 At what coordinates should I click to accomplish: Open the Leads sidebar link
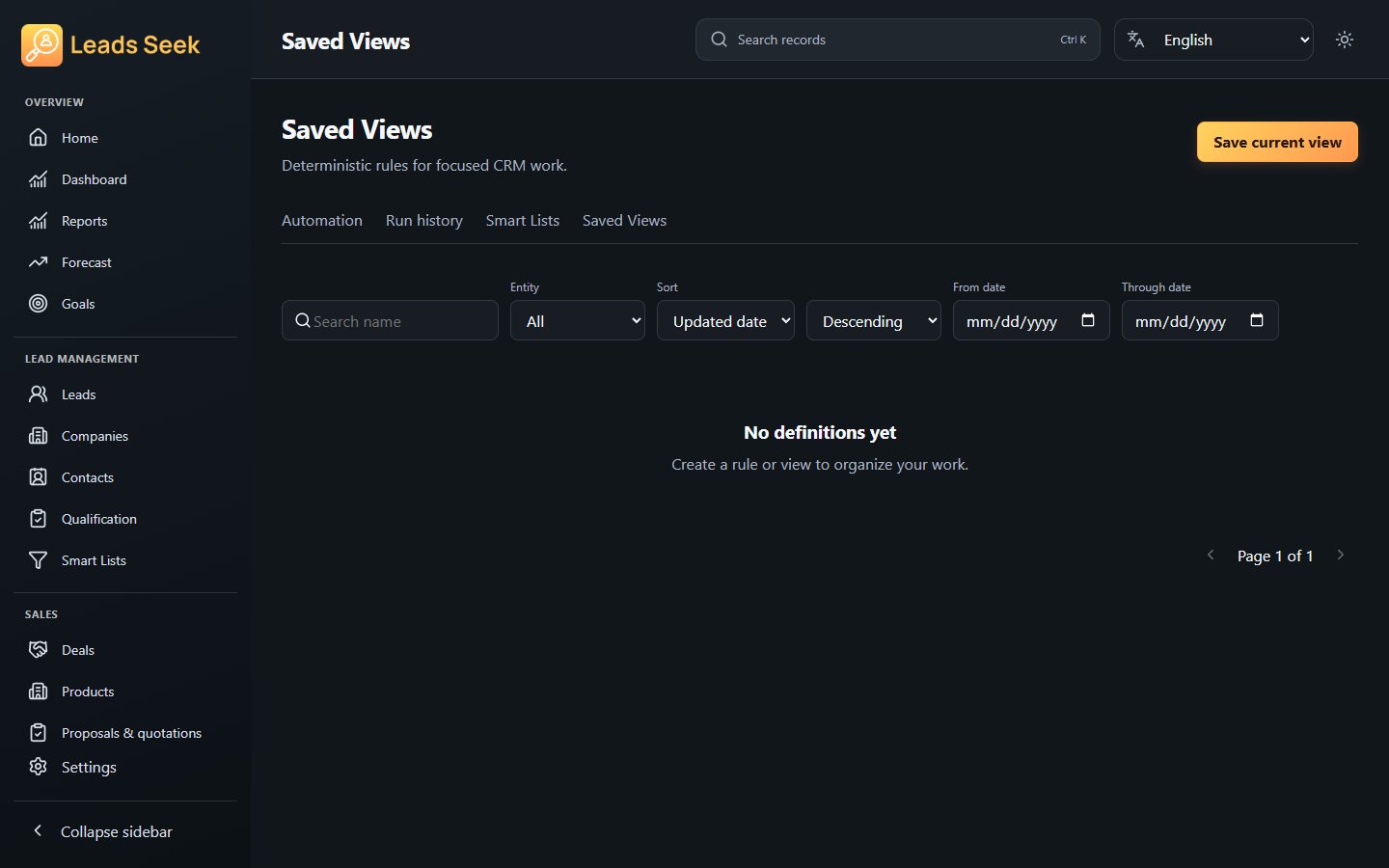pos(125,394)
